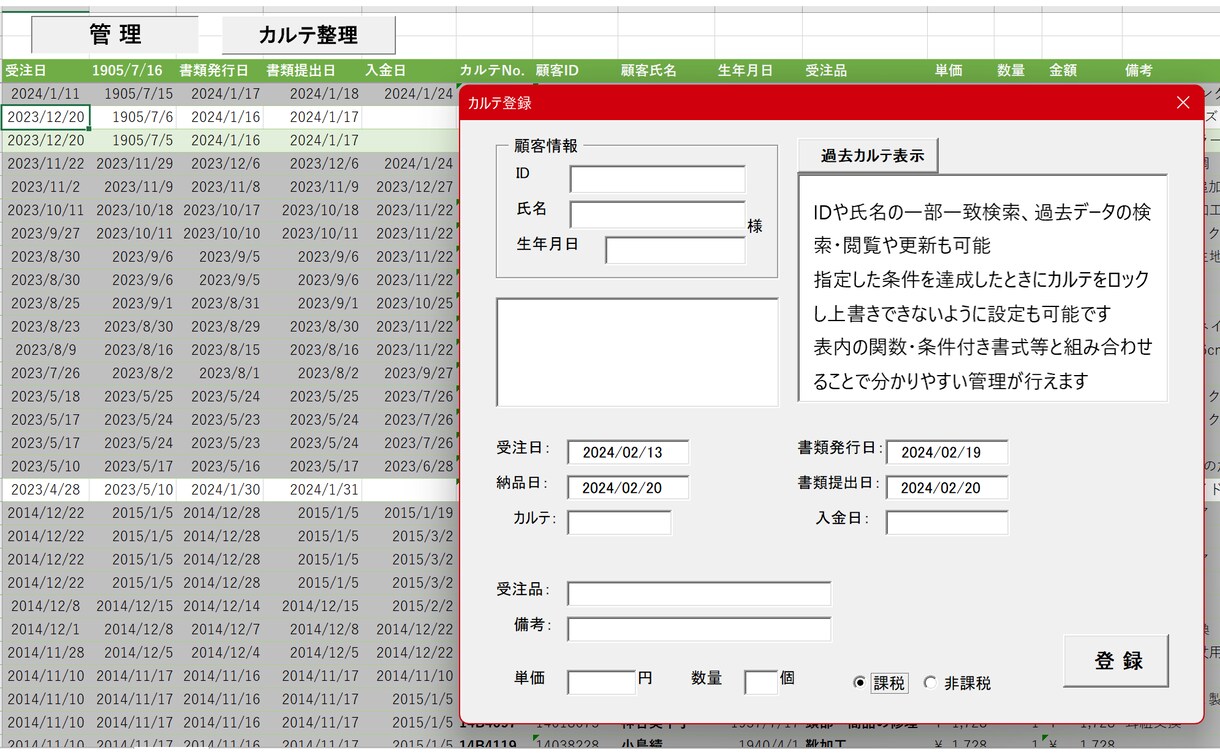Click the 1905/7/16 column header cell
This screenshot has height=755, width=1220.
click(133, 70)
